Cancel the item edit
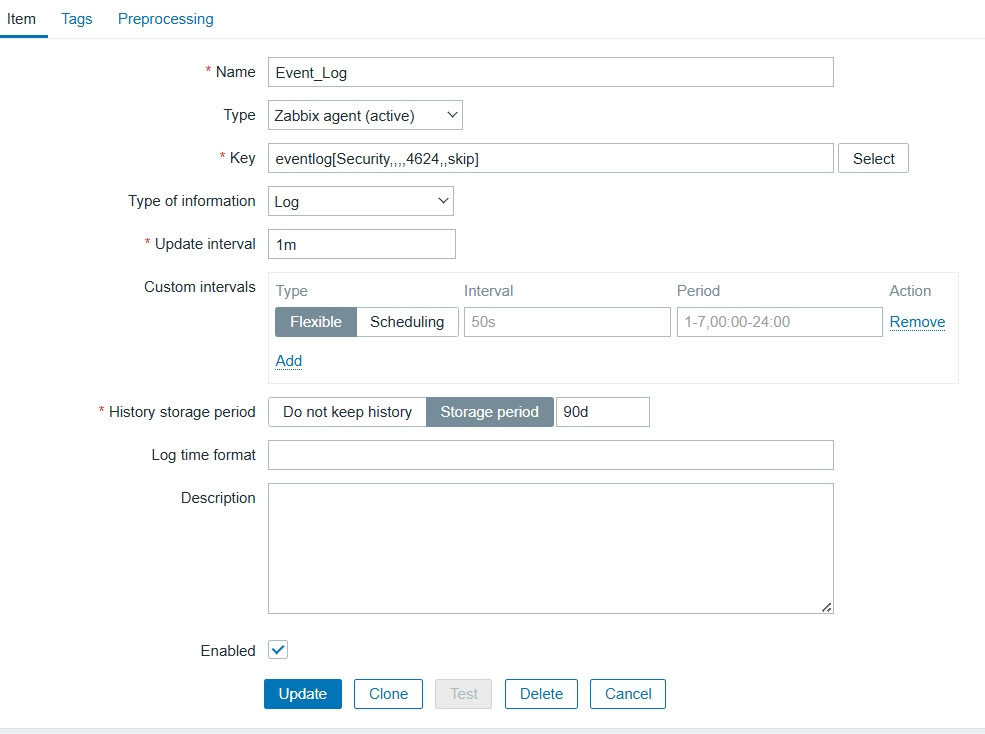Viewport: 985px width, 734px height. [x=628, y=694]
